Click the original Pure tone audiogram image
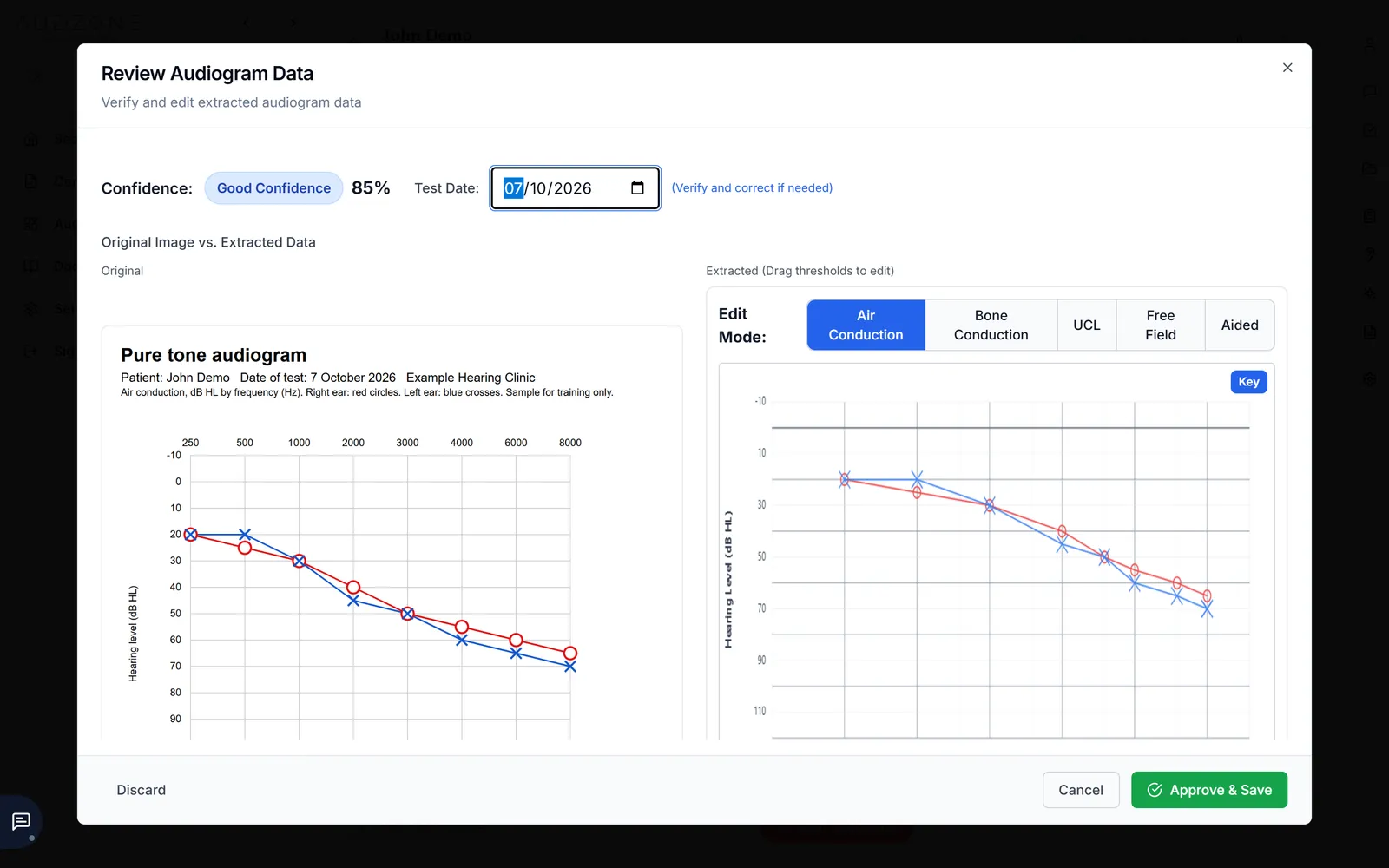The image size is (1389, 868). coord(392,532)
